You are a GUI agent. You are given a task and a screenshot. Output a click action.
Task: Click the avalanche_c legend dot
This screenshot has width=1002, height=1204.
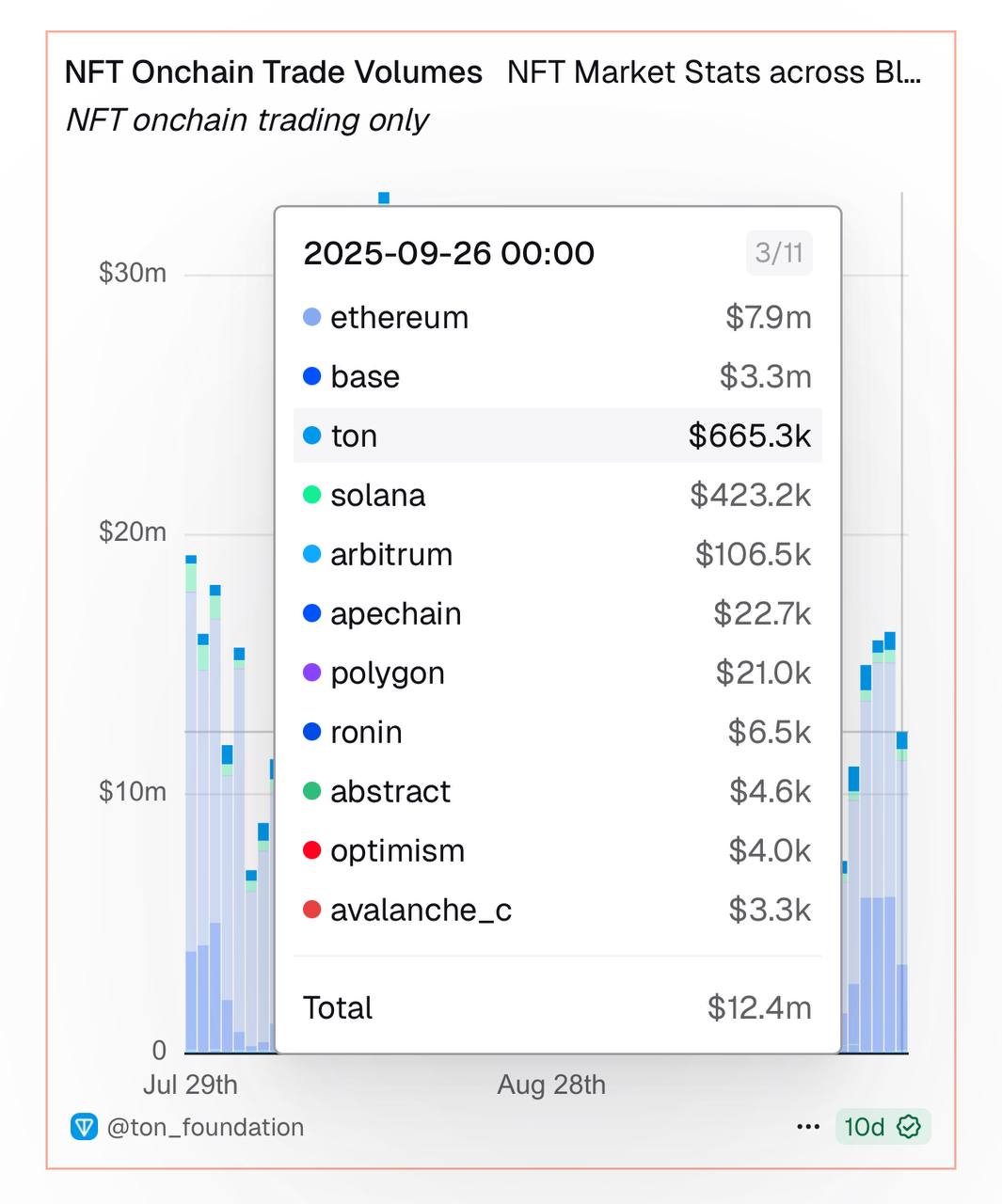coord(312,910)
